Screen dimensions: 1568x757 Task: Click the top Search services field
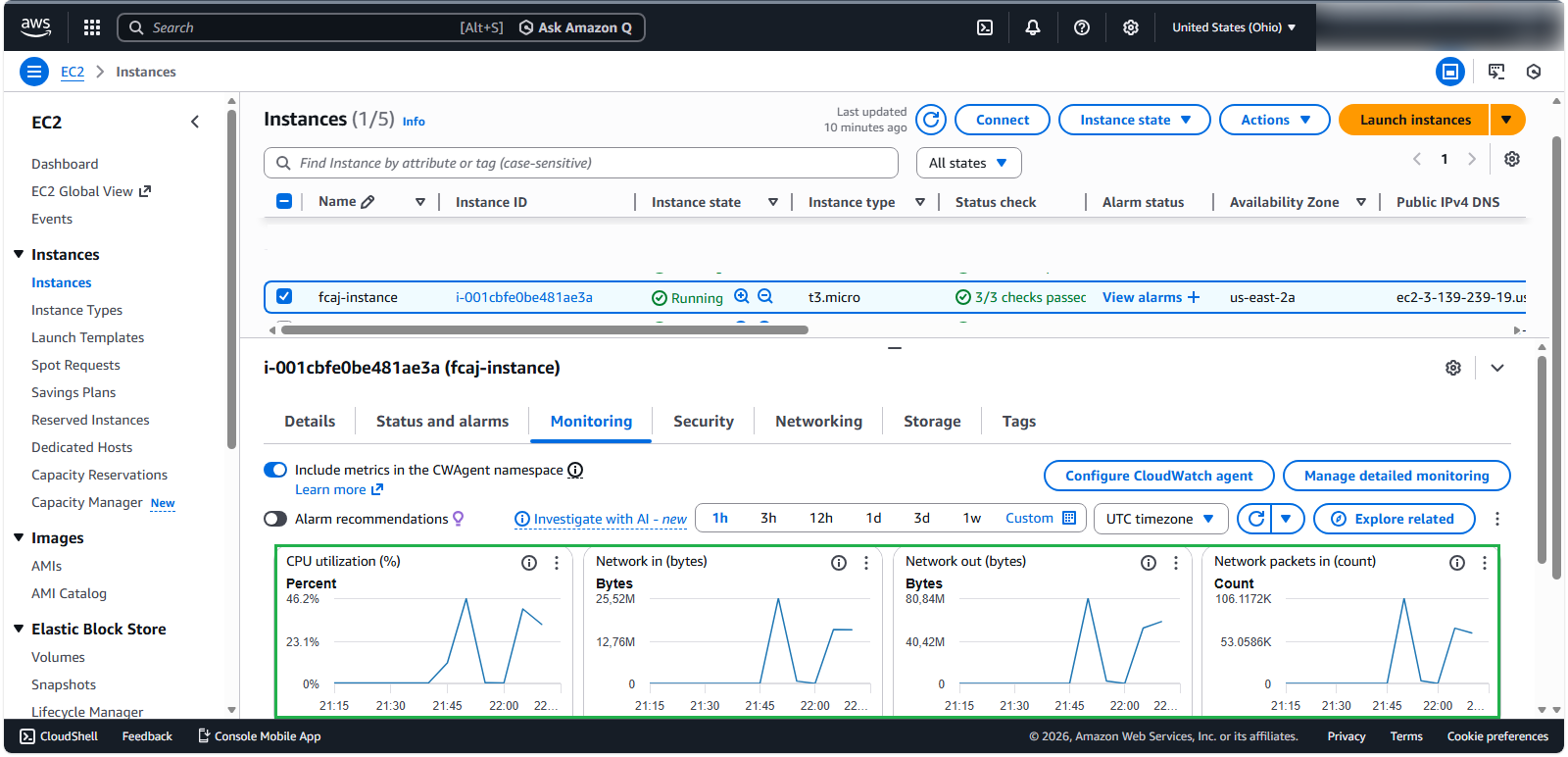[x=381, y=27]
